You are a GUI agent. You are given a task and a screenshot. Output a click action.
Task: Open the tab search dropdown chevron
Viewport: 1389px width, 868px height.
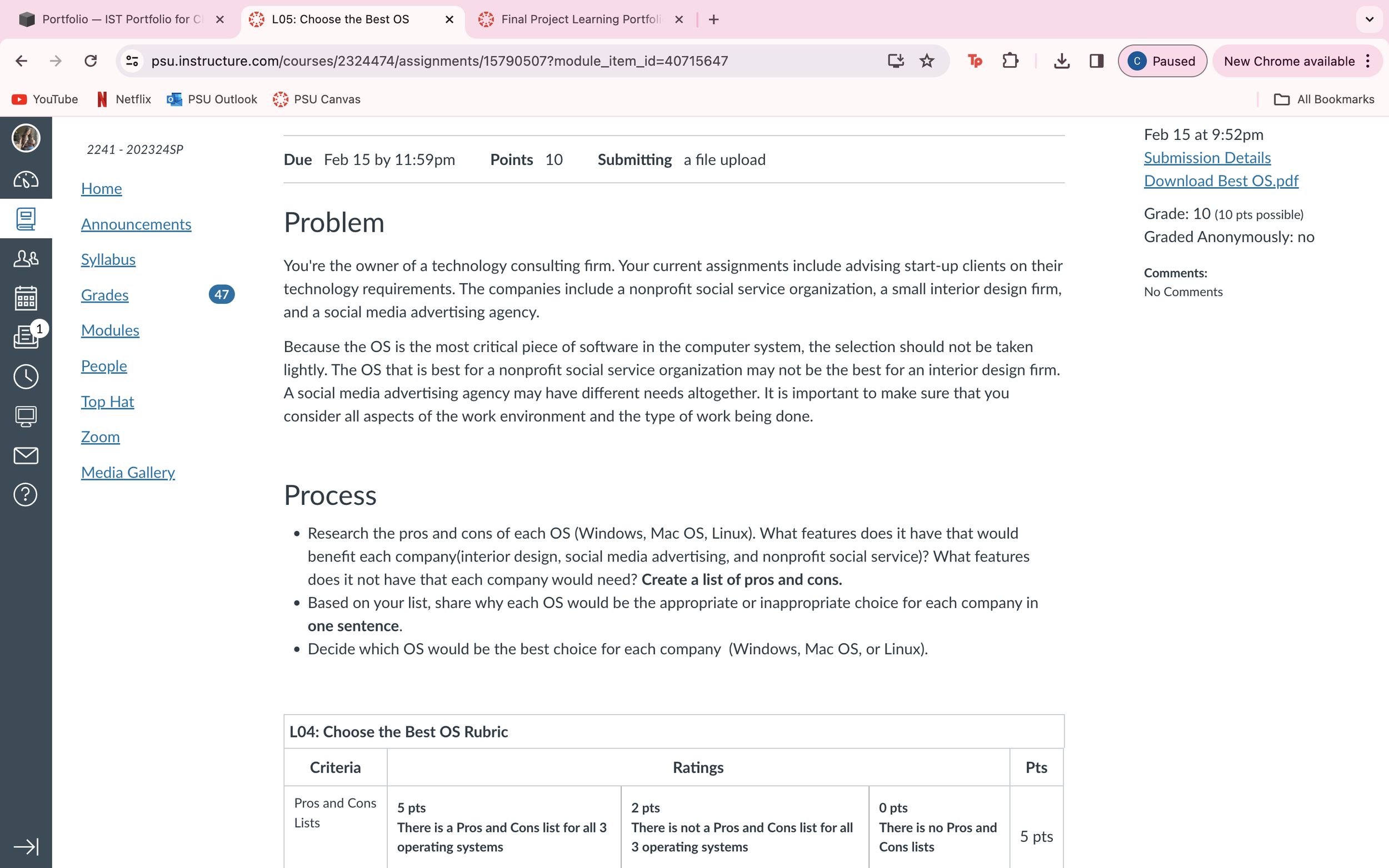[x=1369, y=19]
